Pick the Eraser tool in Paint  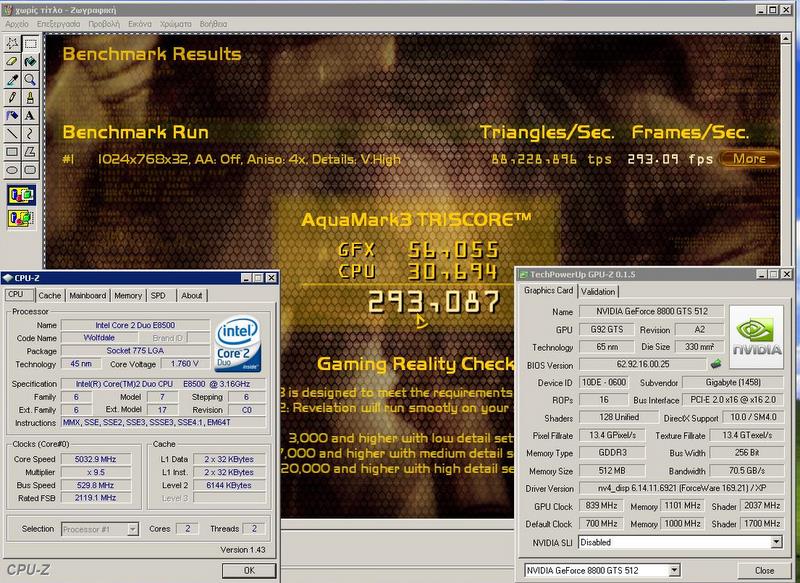point(12,61)
